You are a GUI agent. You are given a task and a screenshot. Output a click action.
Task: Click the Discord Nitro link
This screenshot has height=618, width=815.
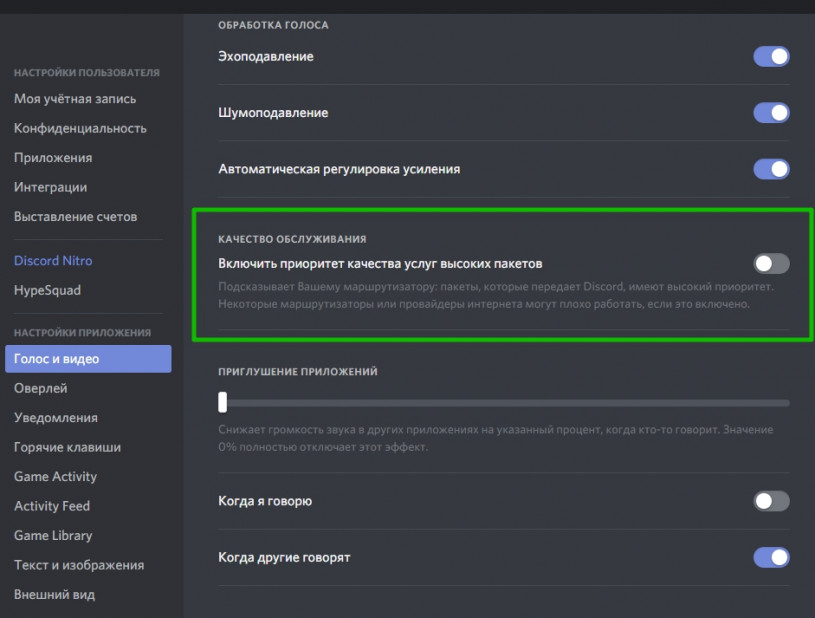[53, 261]
